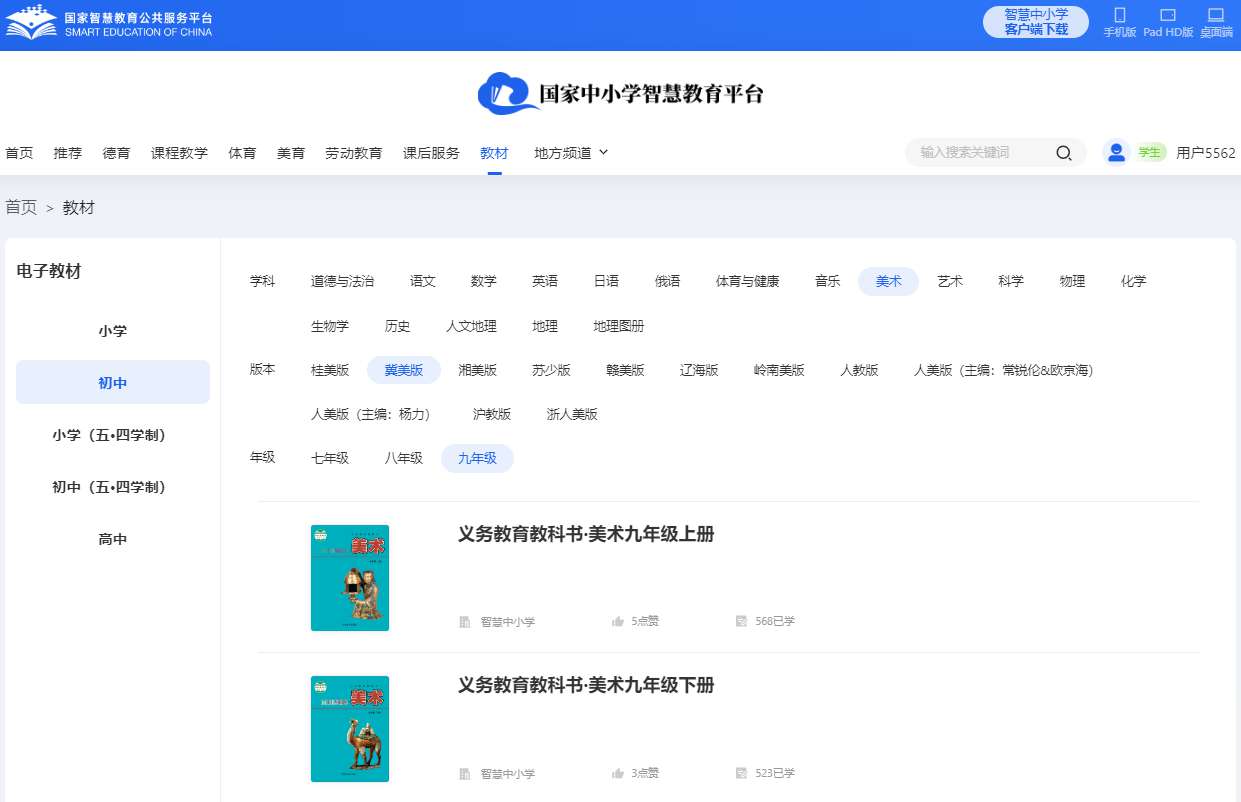The image size is (1241, 802).
Task: Click the 国家中小学智慧教育平台 cloud logo
Action: tap(620, 94)
